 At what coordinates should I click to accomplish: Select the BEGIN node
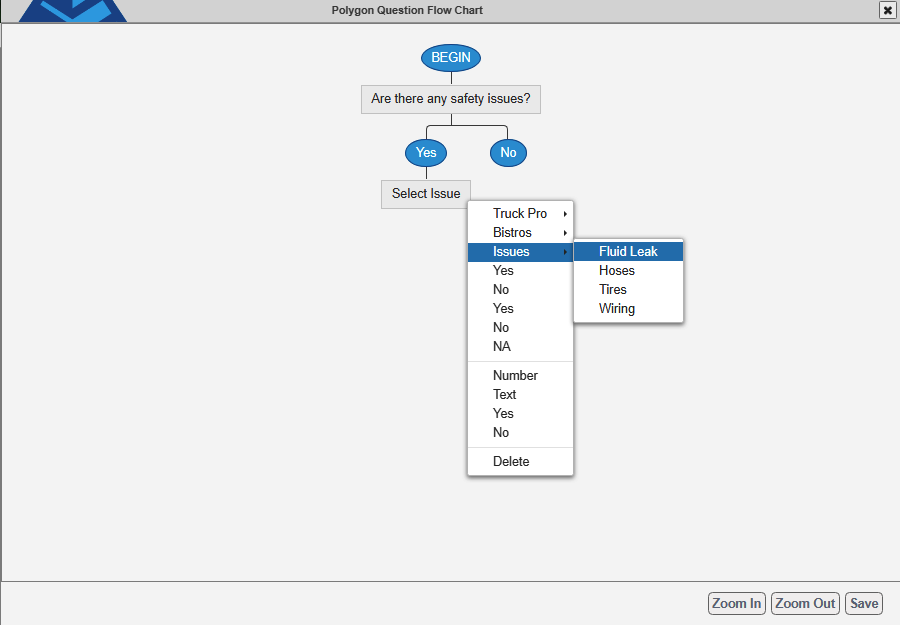click(451, 58)
